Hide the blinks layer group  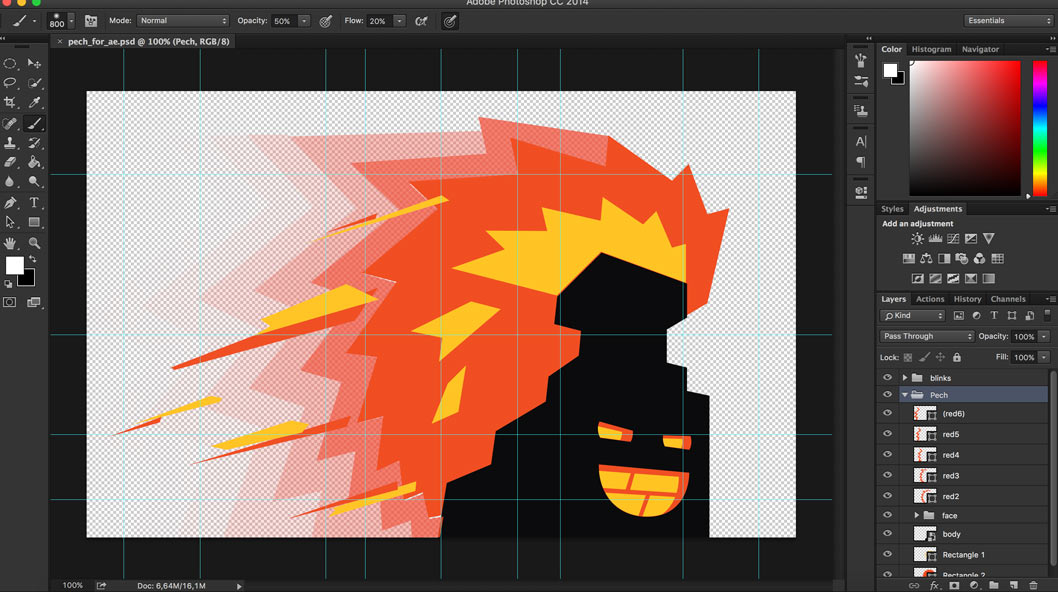887,378
